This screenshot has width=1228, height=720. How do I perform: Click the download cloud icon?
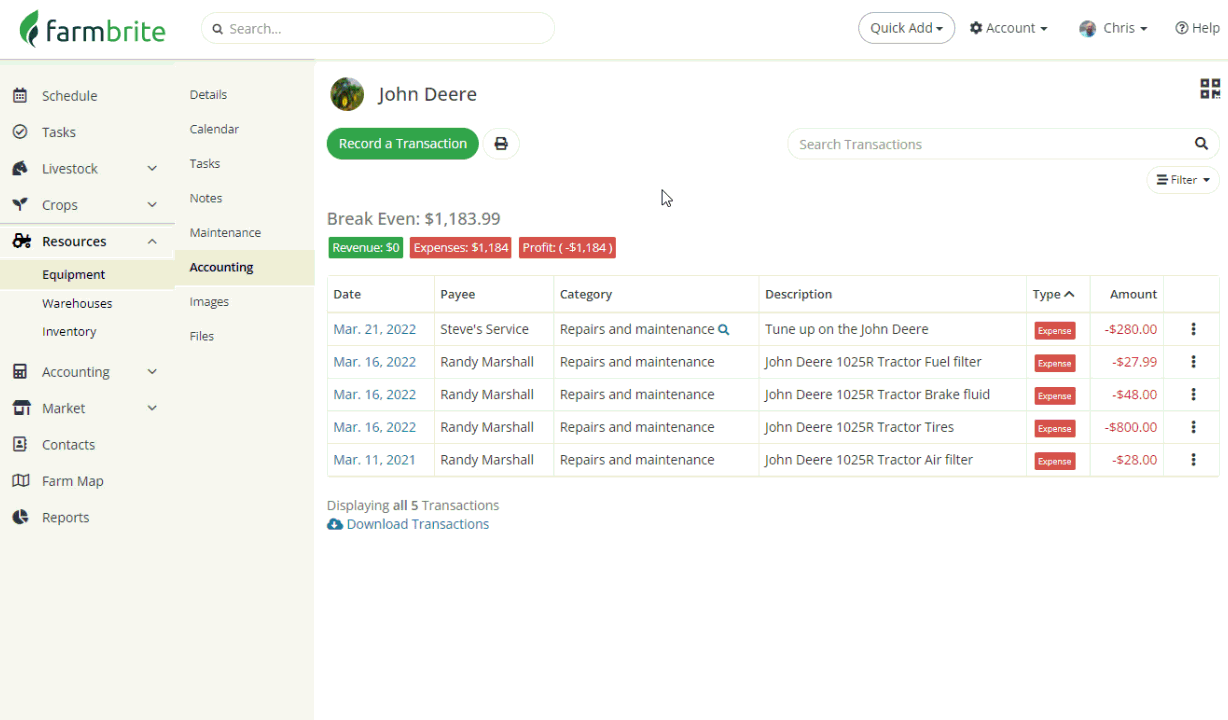[x=335, y=524]
